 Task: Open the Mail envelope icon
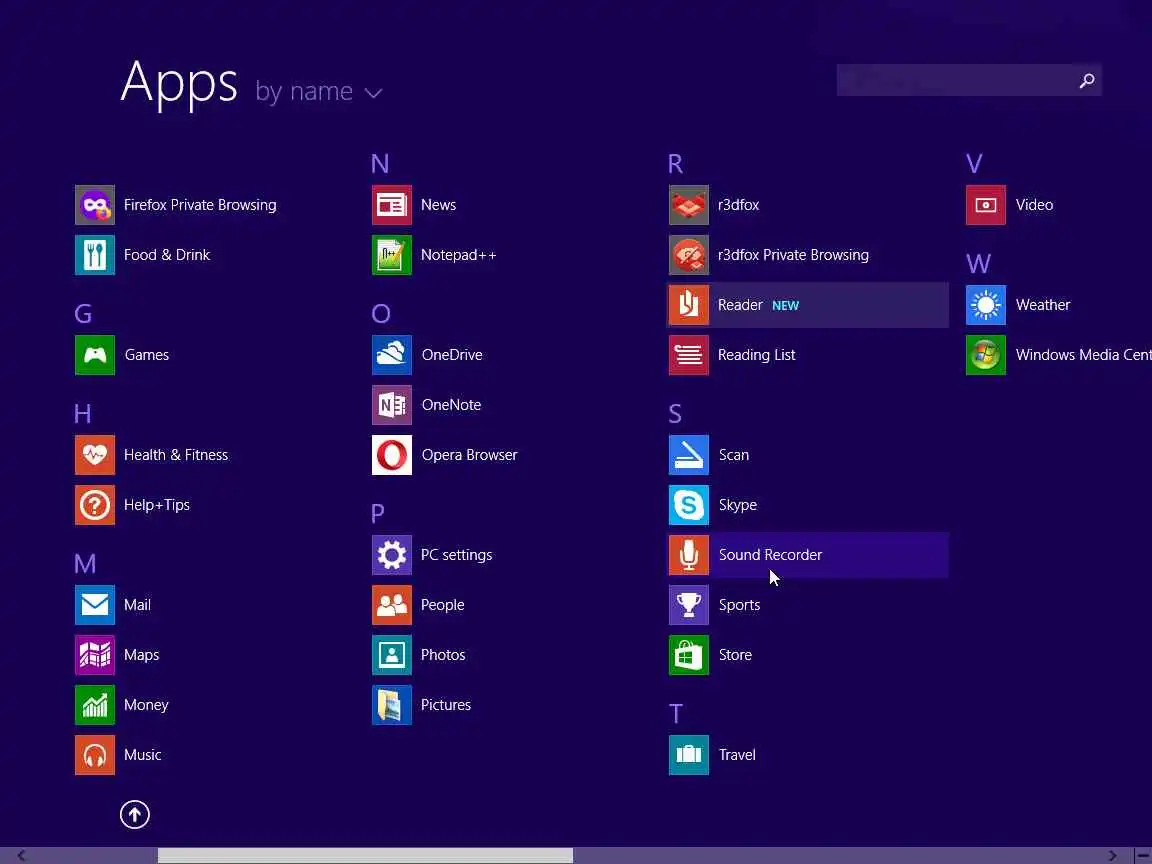coord(95,605)
